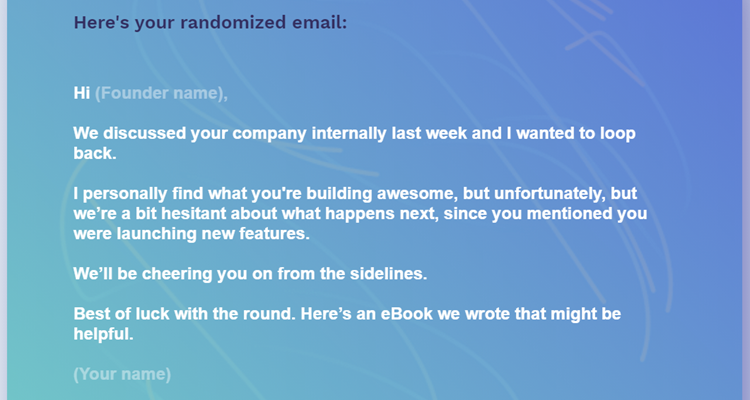Click the (Your name) placeholder
This screenshot has width=750, height=400.
[122, 374]
